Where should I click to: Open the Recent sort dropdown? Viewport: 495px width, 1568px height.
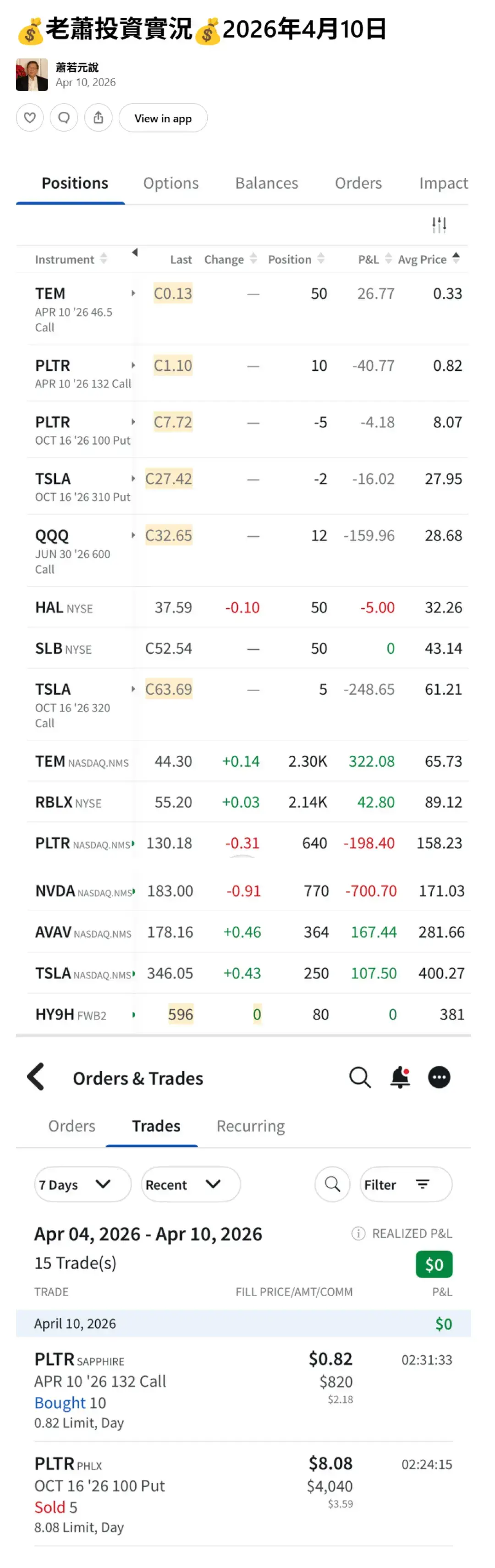click(x=190, y=1184)
